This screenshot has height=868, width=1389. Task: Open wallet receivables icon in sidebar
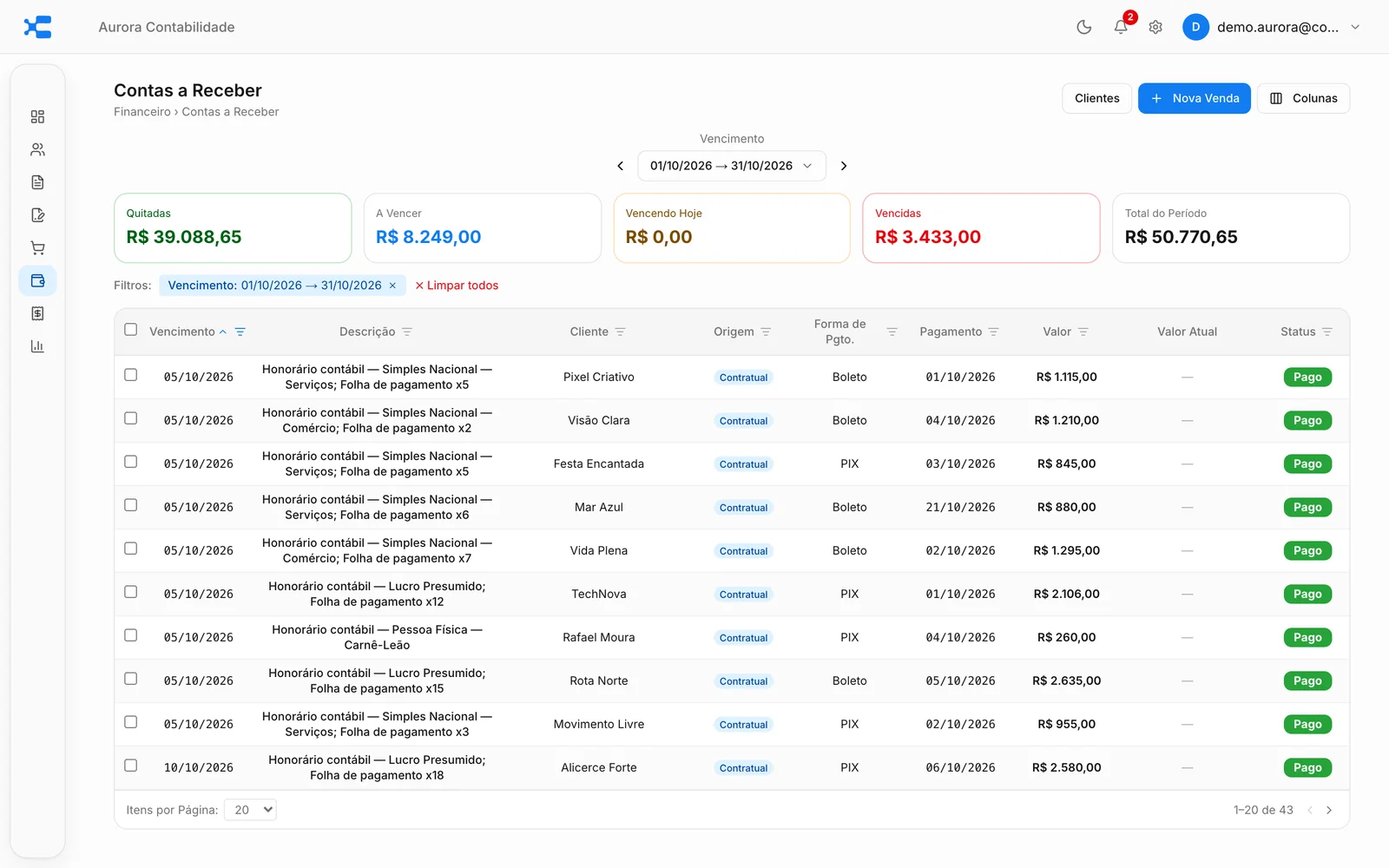(37, 280)
